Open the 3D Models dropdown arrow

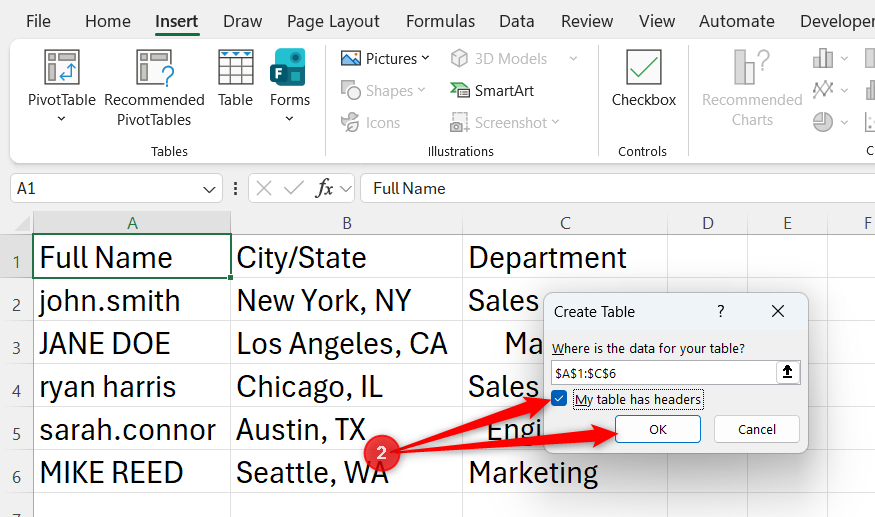coord(573,58)
